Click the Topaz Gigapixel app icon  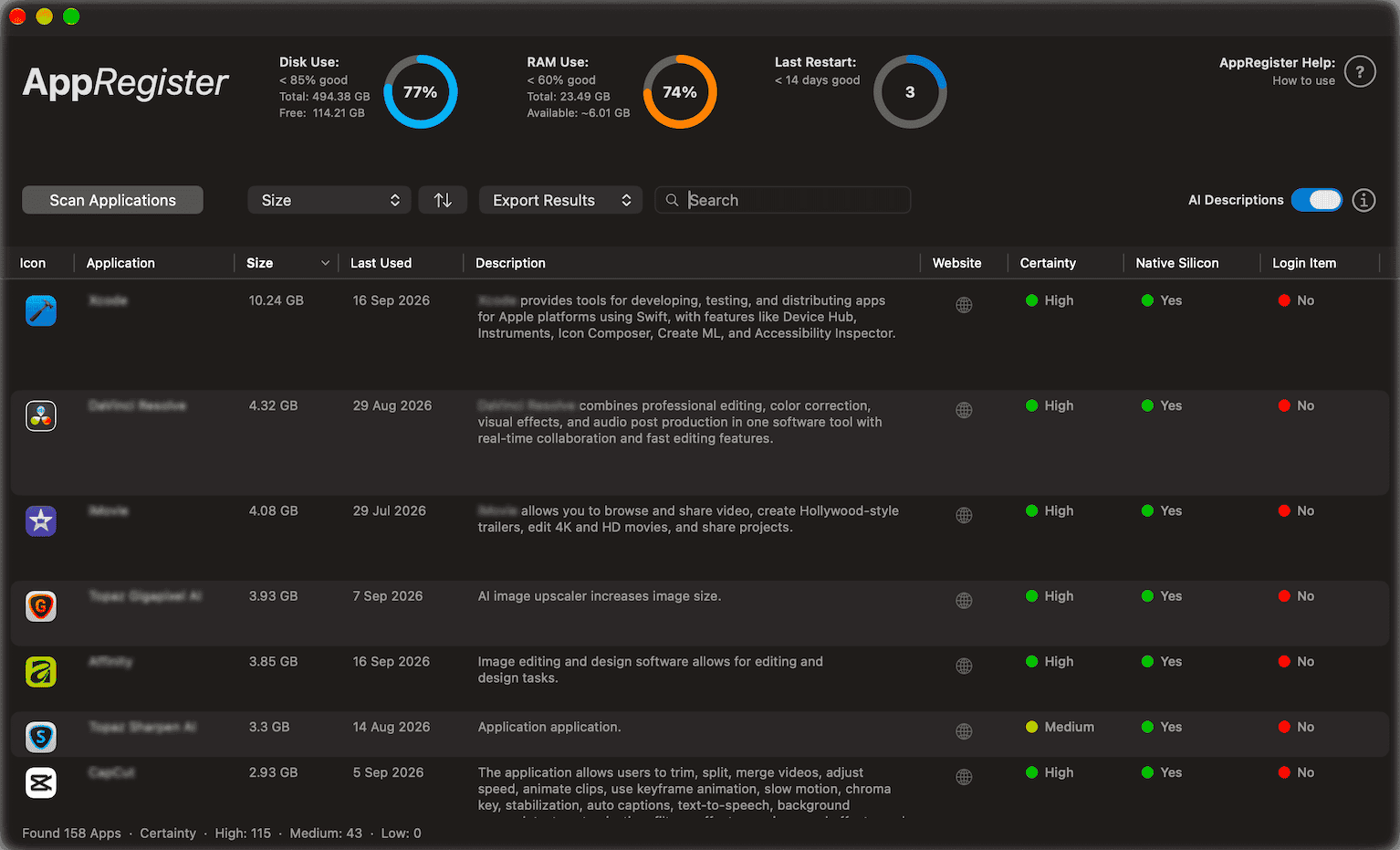coord(41,606)
